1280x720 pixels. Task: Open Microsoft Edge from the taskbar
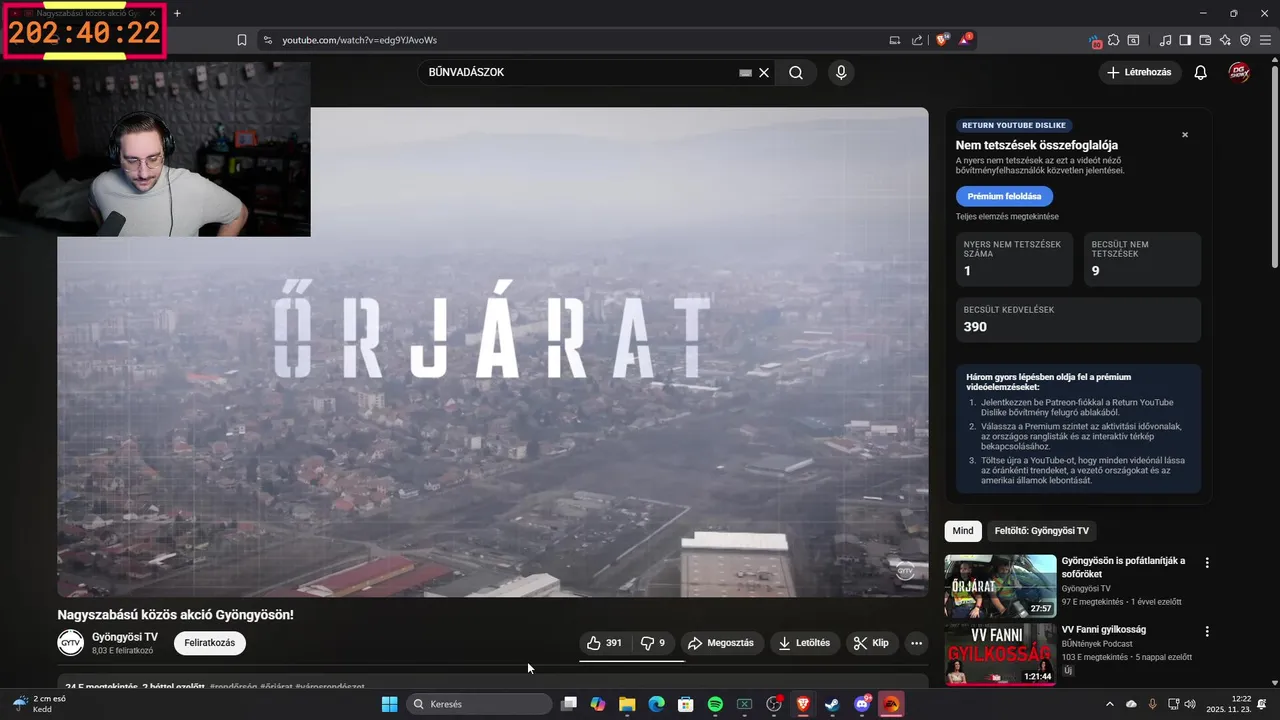coord(656,704)
